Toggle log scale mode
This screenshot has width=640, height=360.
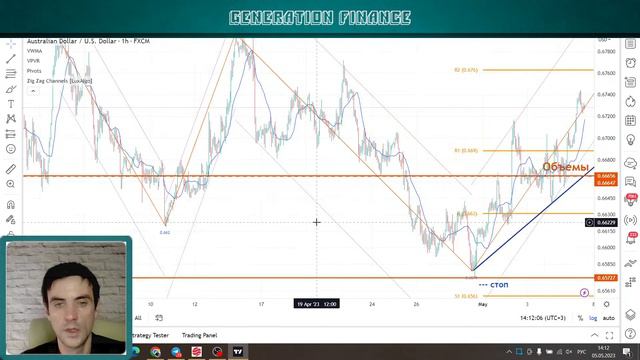tap(593, 318)
